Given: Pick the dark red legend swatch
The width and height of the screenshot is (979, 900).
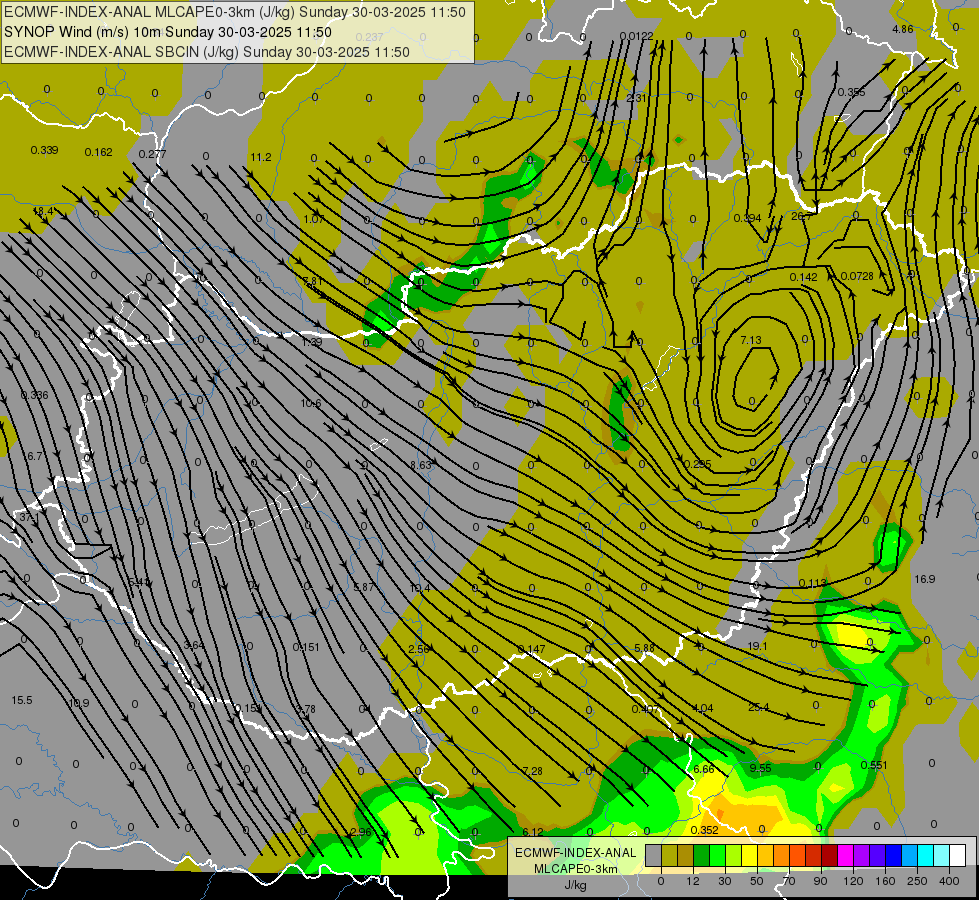Looking at the screenshot, I should pos(829,856).
